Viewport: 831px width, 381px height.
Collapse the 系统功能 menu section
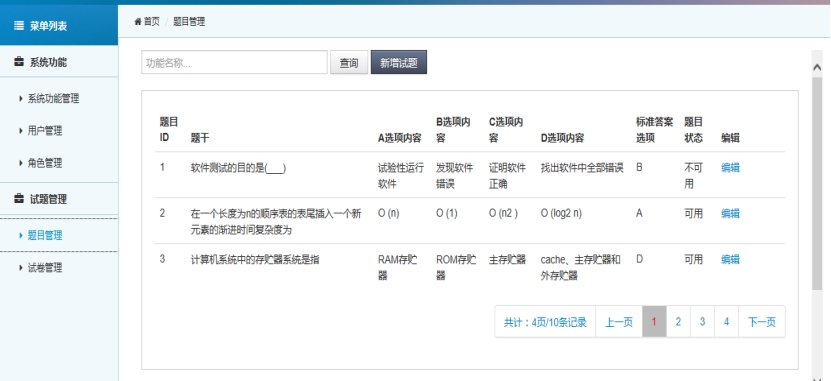point(59,62)
